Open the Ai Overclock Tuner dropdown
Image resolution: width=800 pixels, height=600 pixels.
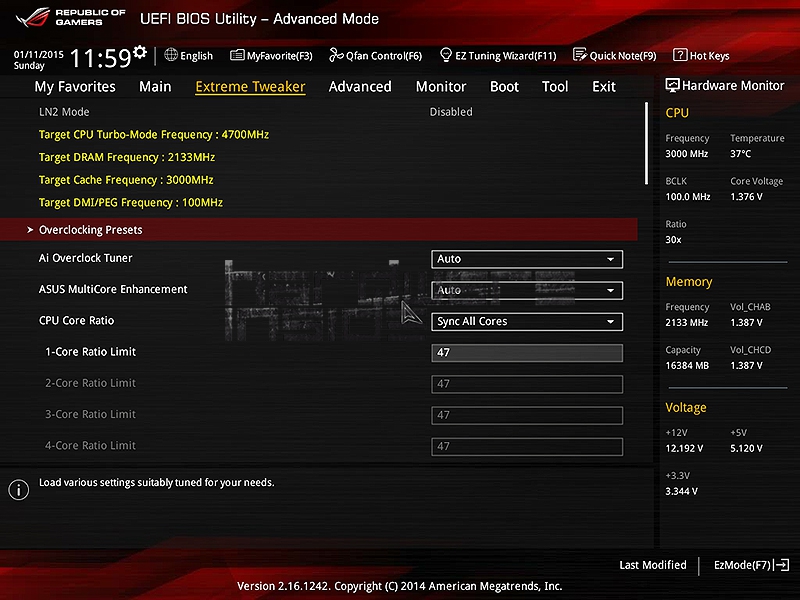[x=527, y=259]
